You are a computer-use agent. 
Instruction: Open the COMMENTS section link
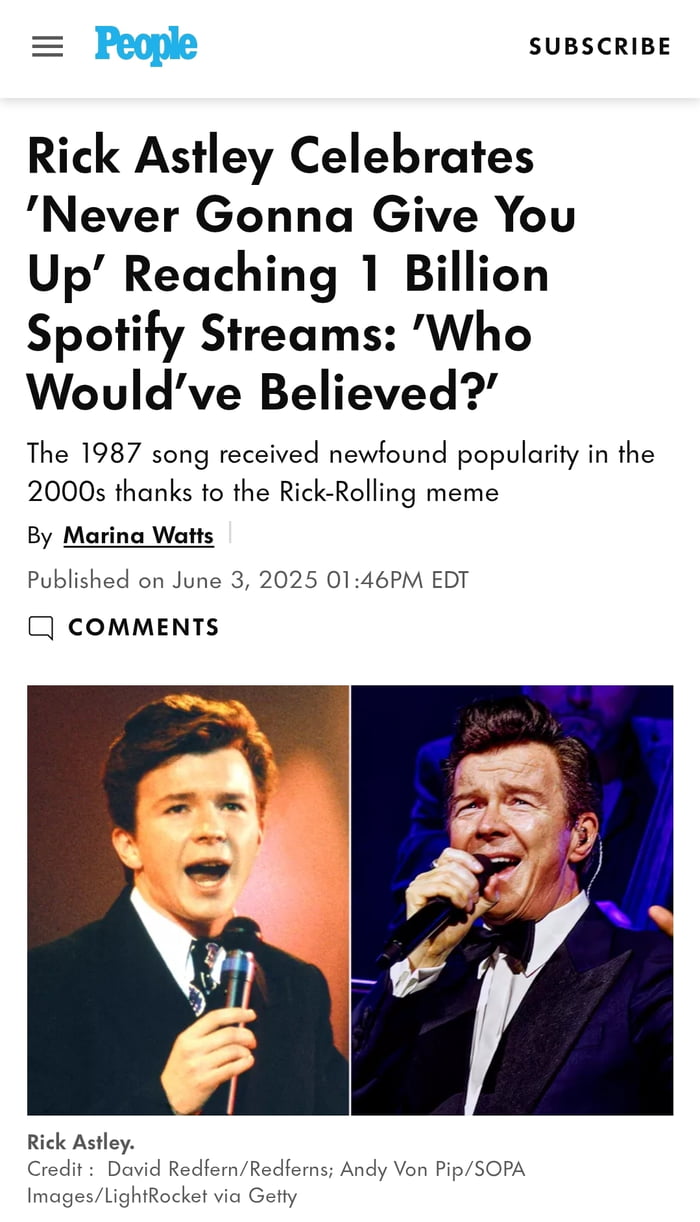143,627
